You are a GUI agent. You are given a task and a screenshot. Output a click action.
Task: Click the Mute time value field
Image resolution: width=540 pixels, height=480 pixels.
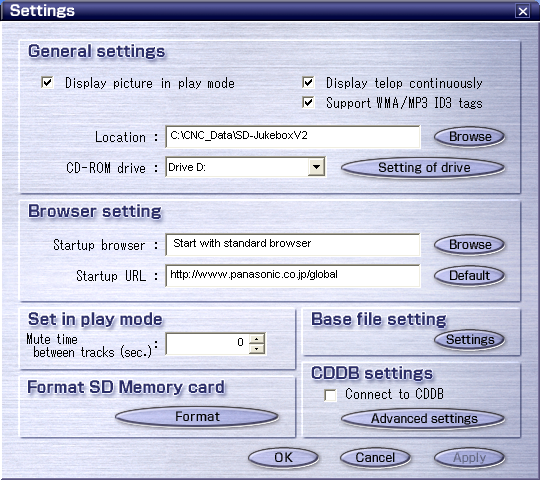207,343
